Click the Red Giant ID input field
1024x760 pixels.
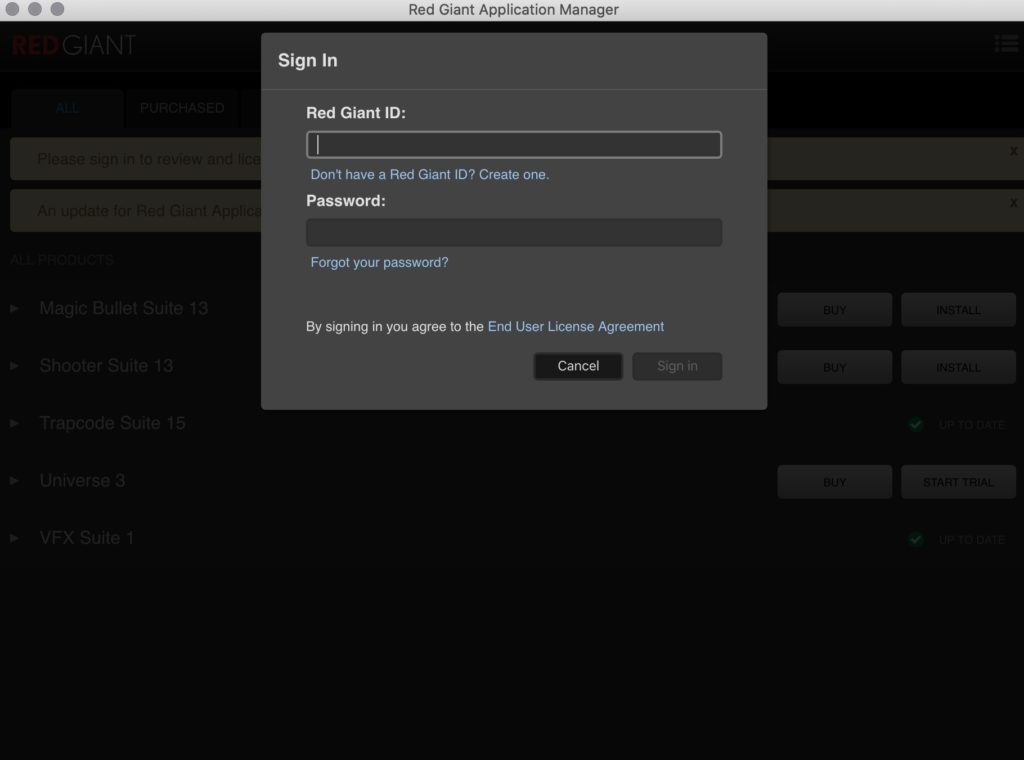tap(513, 145)
